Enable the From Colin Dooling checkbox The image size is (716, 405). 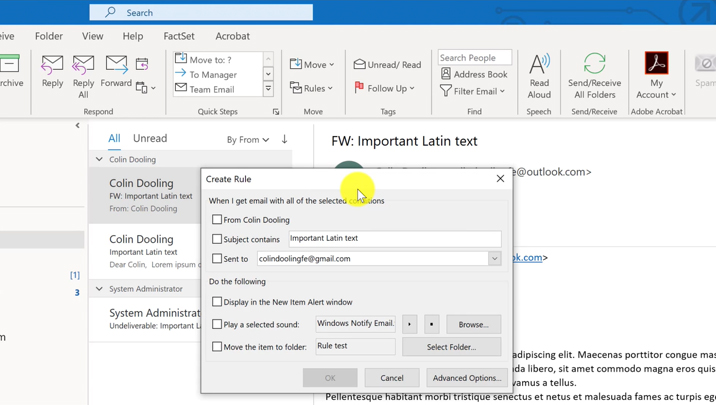click(217, 220)
